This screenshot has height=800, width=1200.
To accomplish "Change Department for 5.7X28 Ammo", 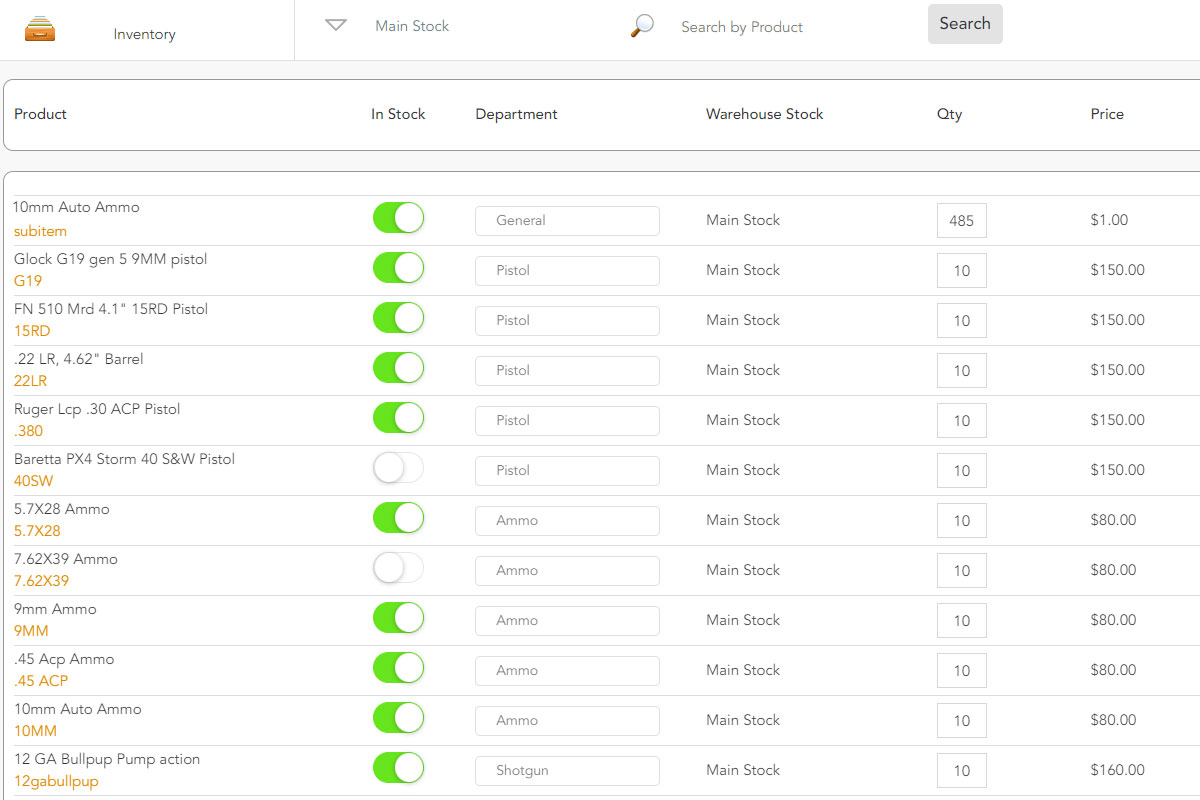I will 567,520.
